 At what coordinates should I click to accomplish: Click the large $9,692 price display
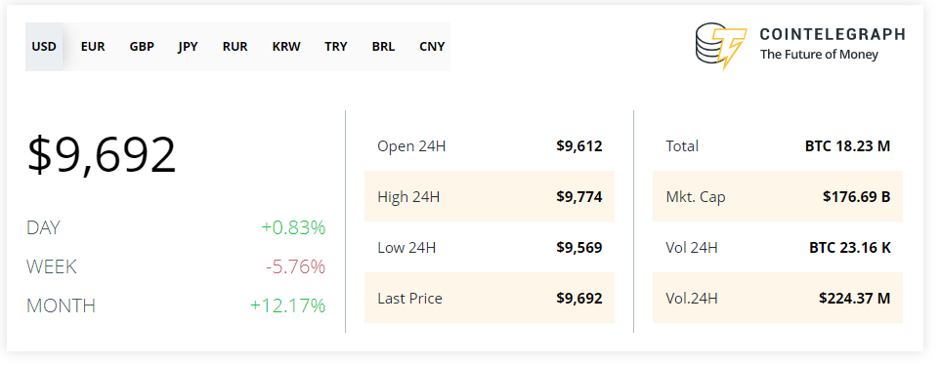pyautogui.click(x=102, y=155)
